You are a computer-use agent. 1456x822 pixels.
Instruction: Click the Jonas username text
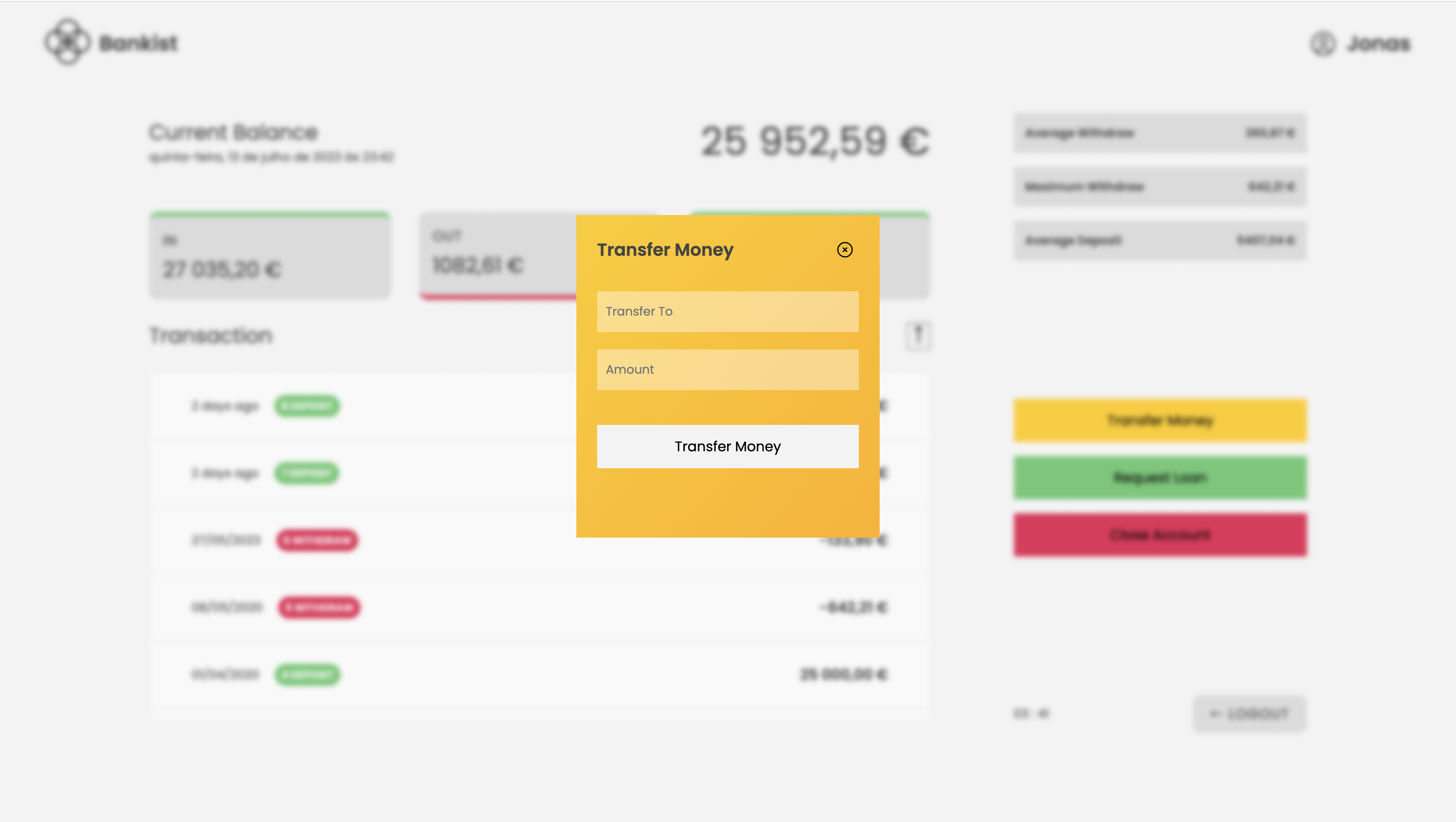click(1378, 43)
